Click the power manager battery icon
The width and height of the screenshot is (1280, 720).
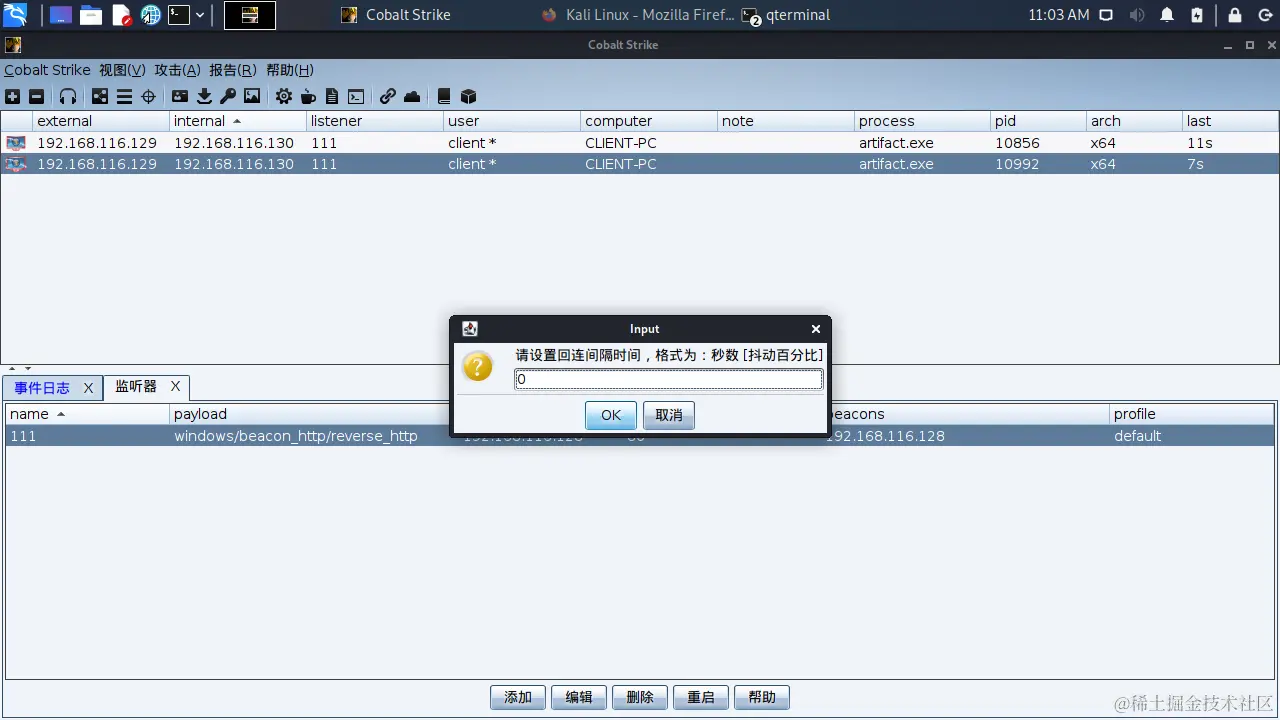tap(1197, 15)
